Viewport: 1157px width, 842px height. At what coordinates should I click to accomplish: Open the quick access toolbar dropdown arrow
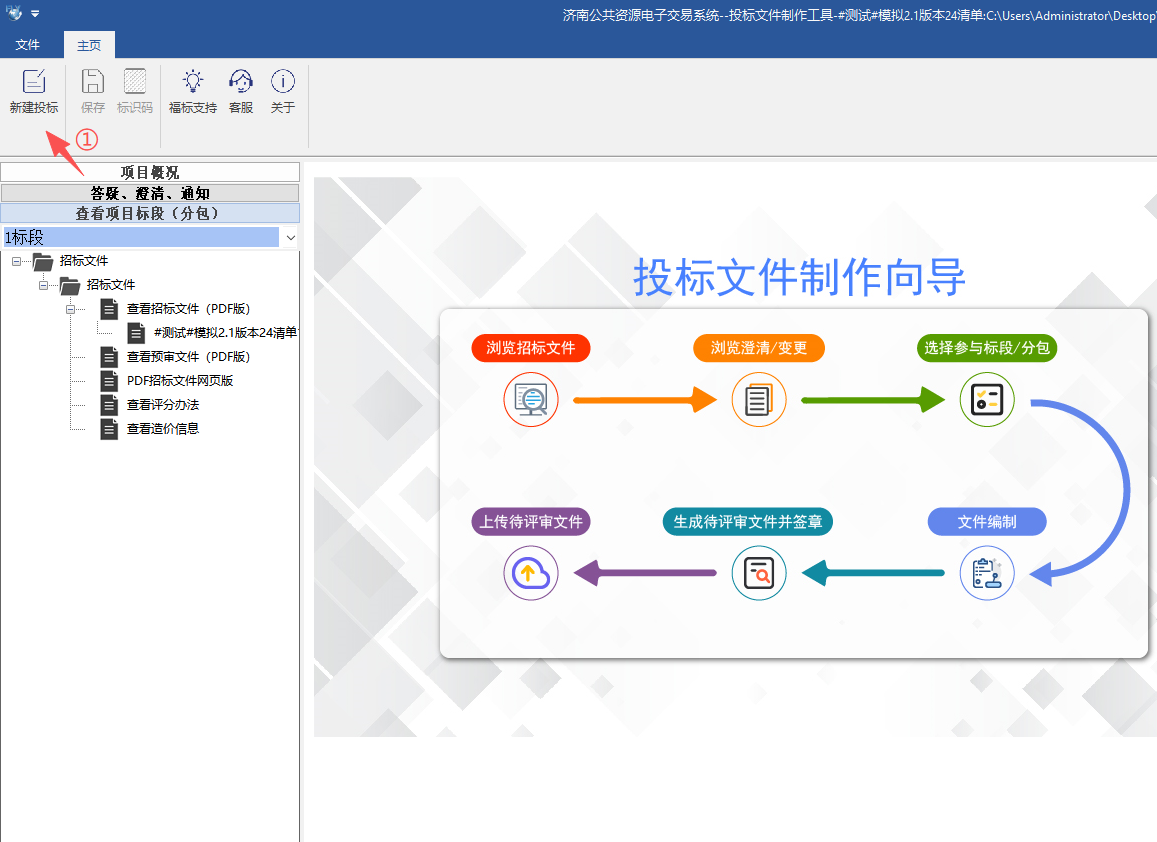point(35,13)
